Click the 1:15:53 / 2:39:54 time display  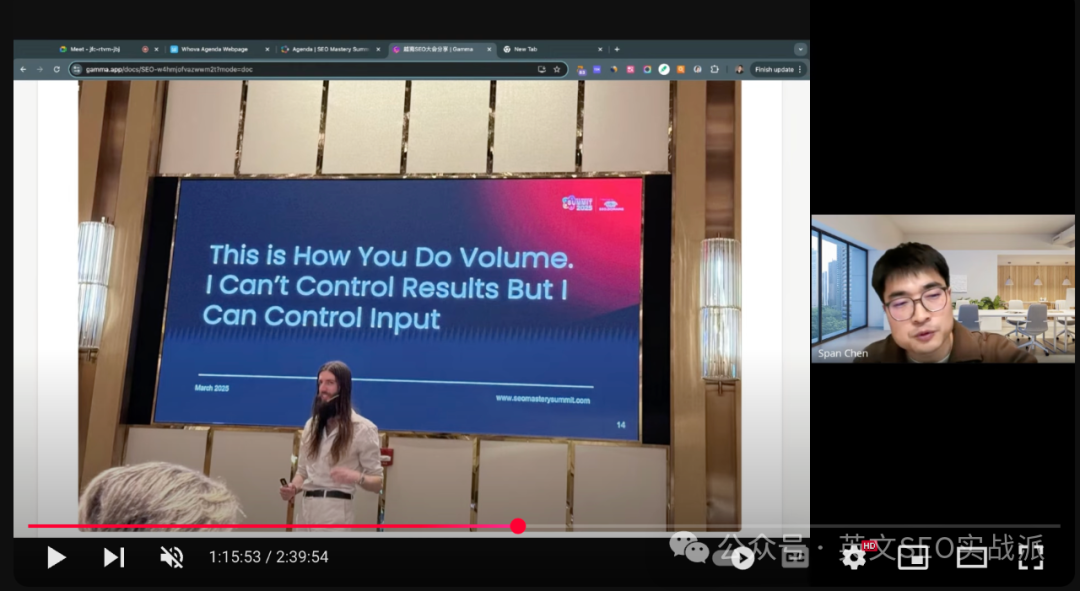pyautogui.click(x=269, y=557)
